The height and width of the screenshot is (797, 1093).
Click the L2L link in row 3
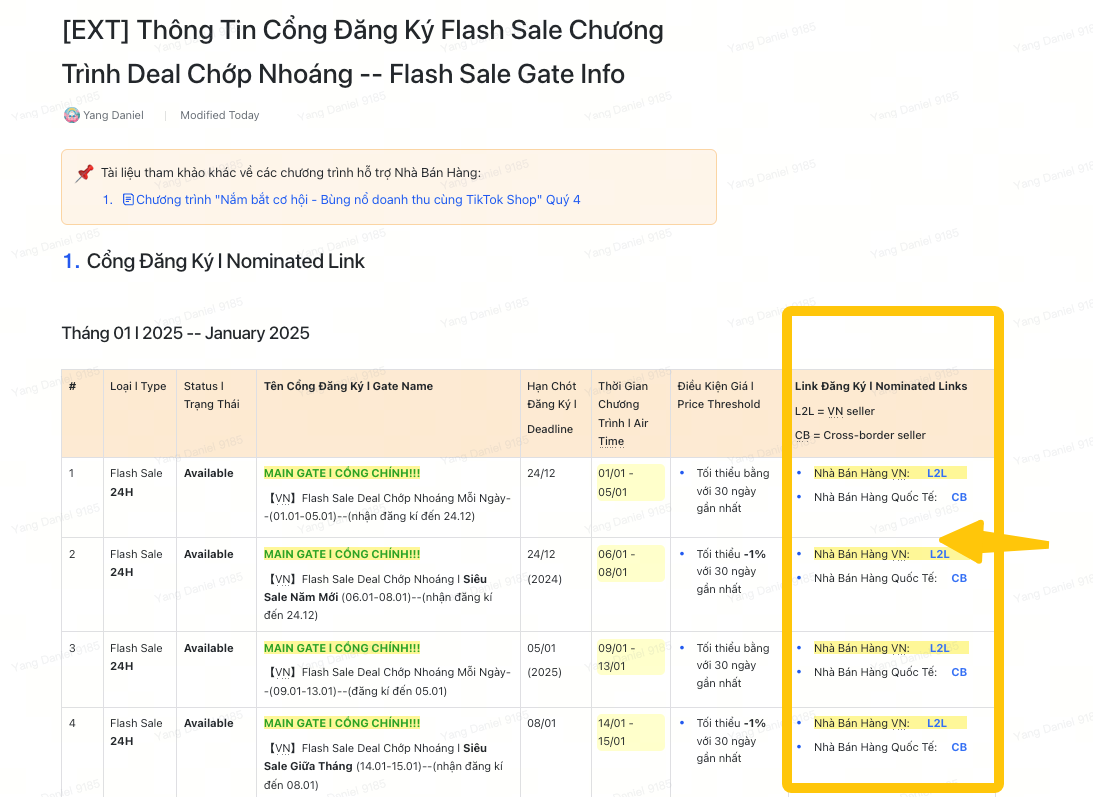click(x=940, y=648)
